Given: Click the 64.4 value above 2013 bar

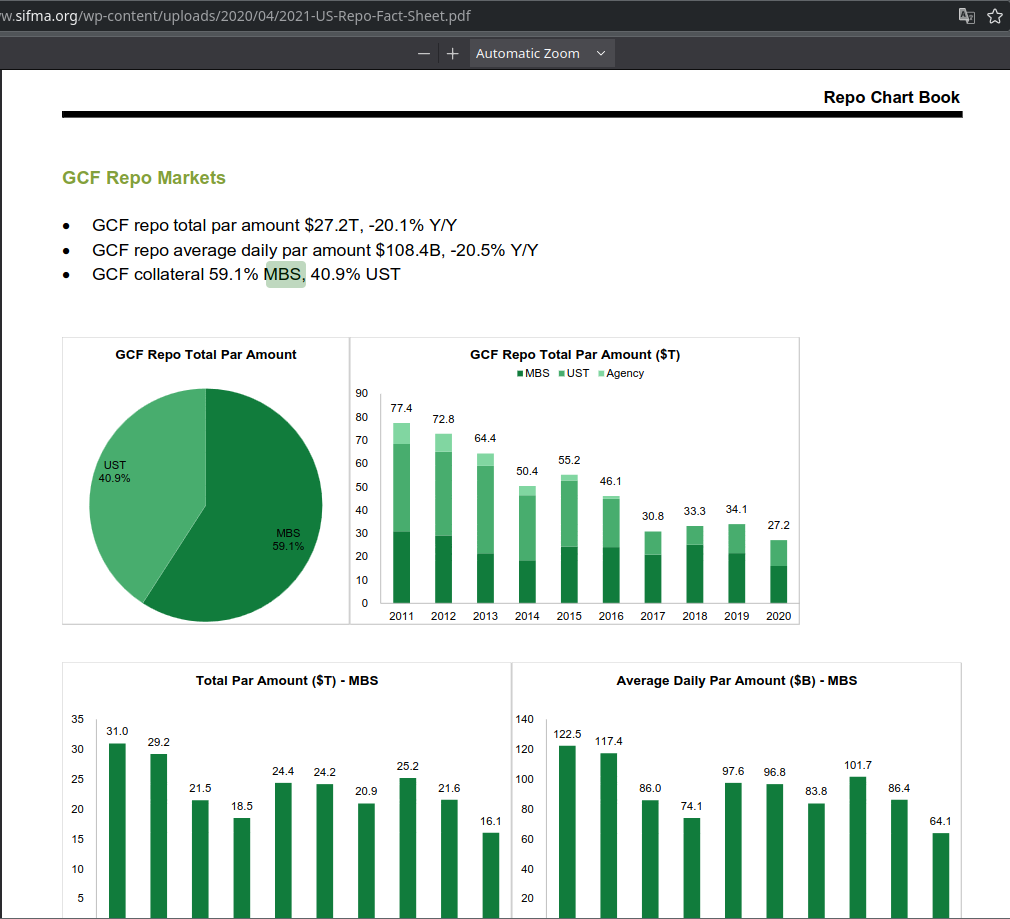Looking at the screenshot, I should (485, 439).
